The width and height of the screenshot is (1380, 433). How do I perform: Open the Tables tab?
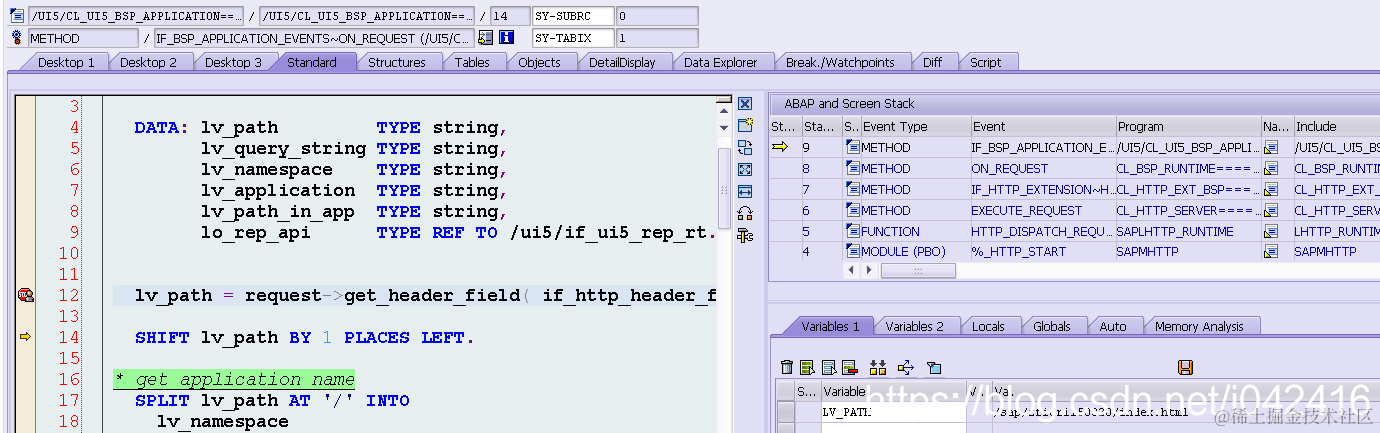[x=472, y=62]
